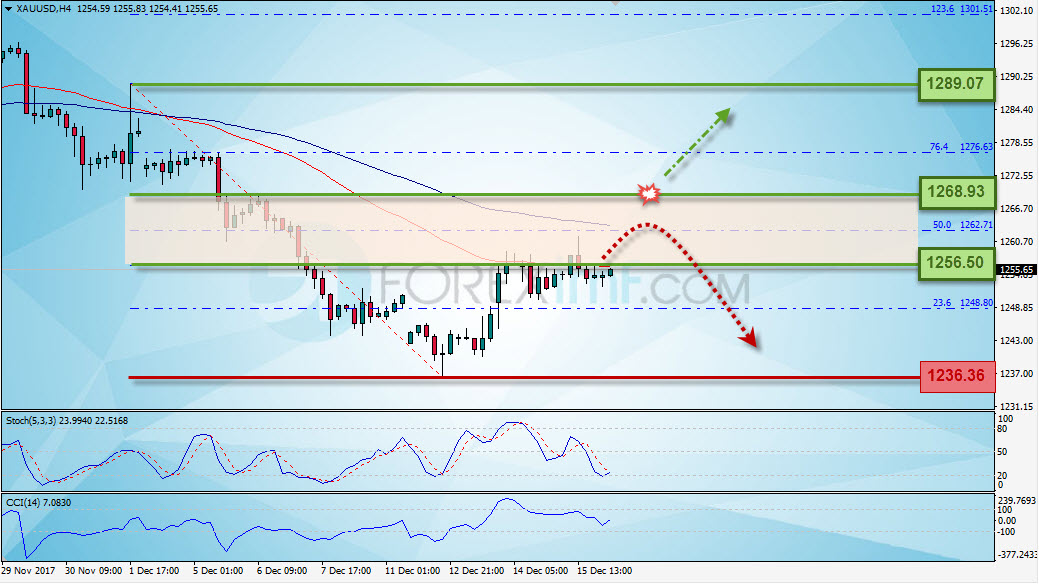Select the Fibonacci 23.6 label at 1248.80

[963, 302]
